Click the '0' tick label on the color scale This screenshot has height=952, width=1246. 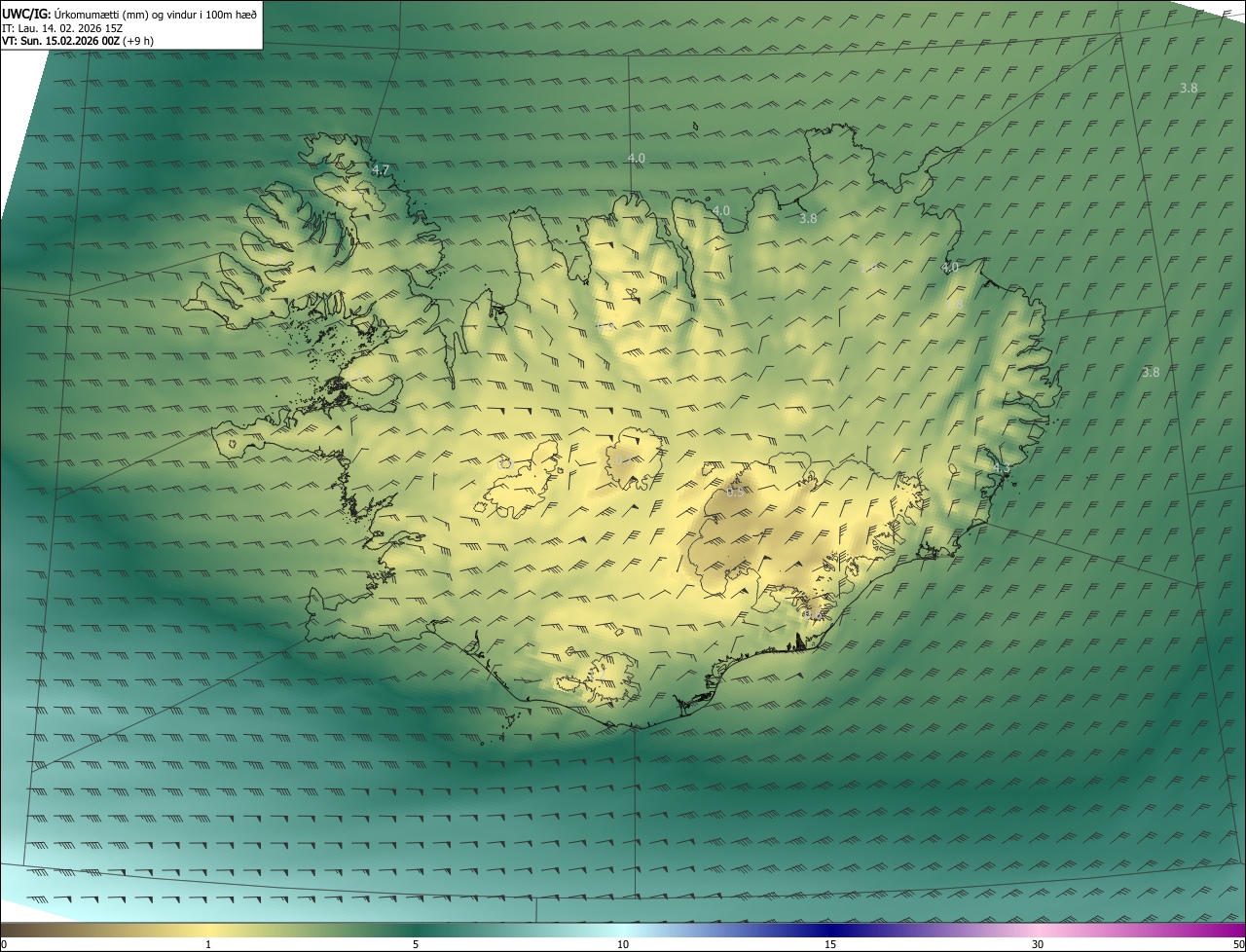[x=4, y=944]
